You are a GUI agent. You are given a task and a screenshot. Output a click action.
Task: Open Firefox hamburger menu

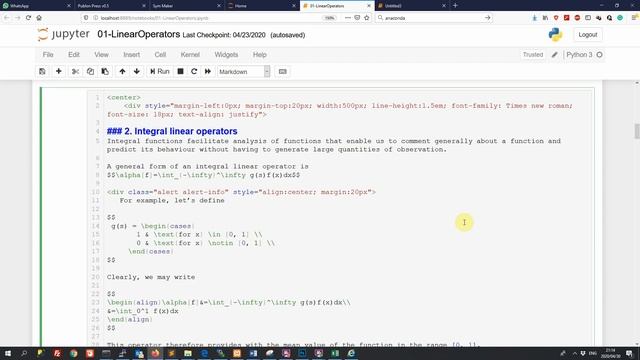click(x=635, y=18)
